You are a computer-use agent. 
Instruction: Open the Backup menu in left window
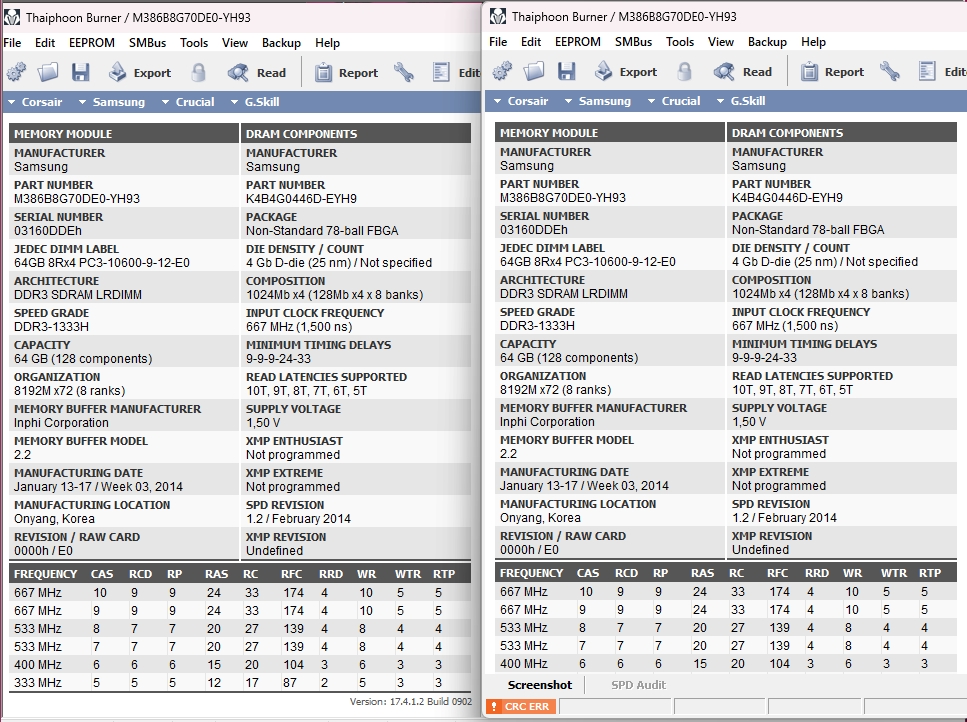click(281, 43)
